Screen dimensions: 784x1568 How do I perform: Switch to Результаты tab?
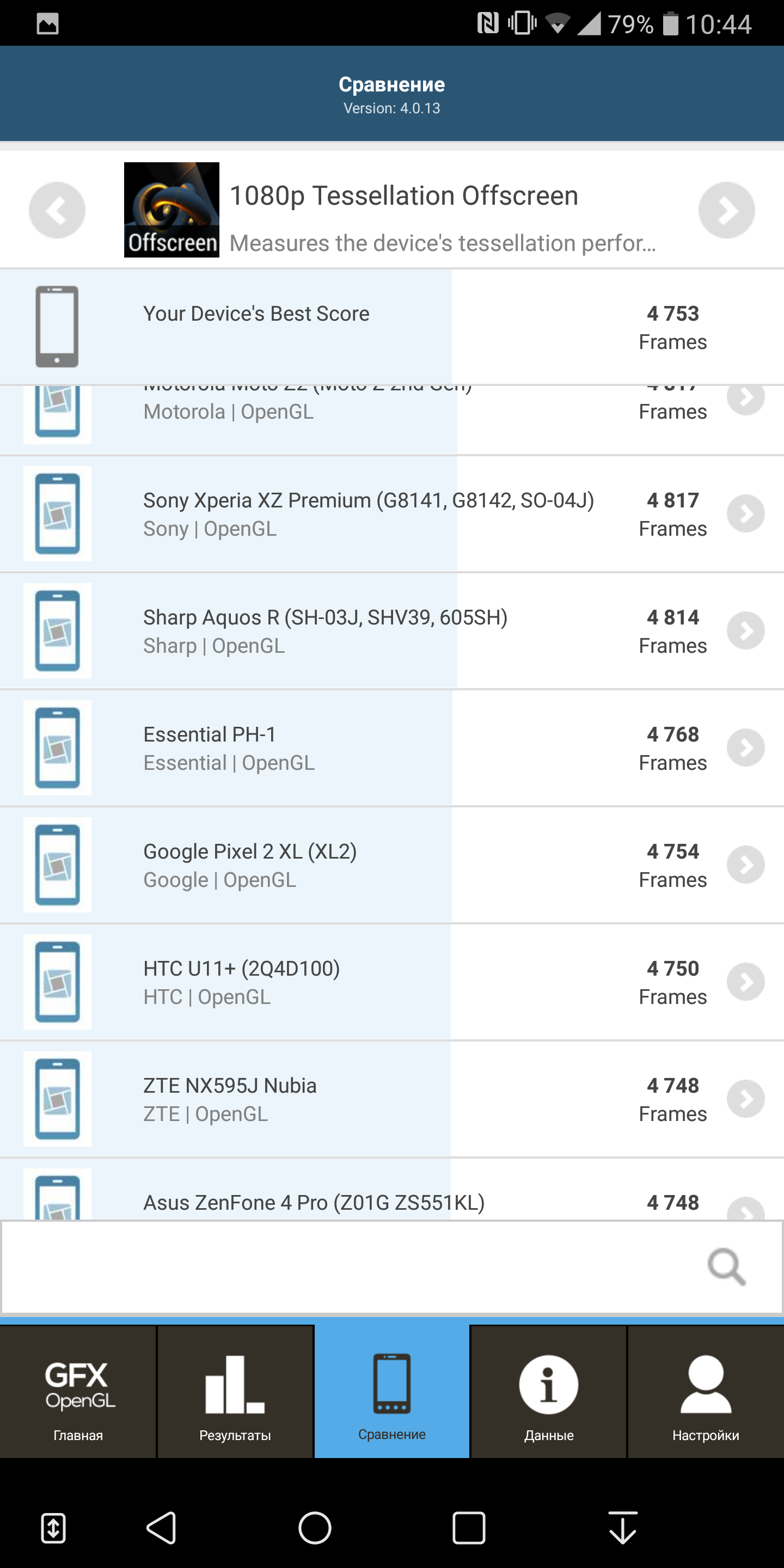point(235,1392)
